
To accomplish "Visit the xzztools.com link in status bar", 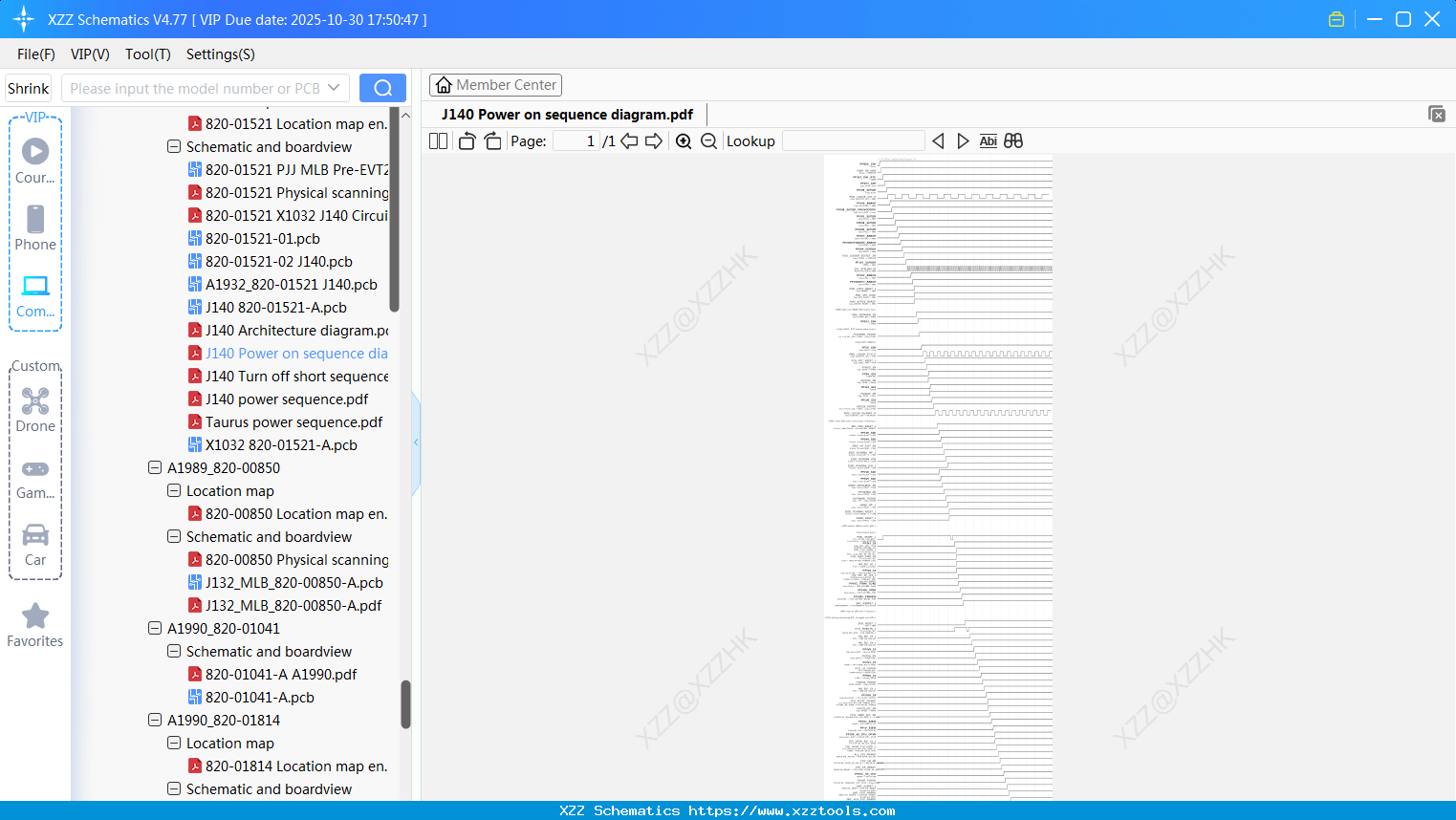I will click(792, 810).
